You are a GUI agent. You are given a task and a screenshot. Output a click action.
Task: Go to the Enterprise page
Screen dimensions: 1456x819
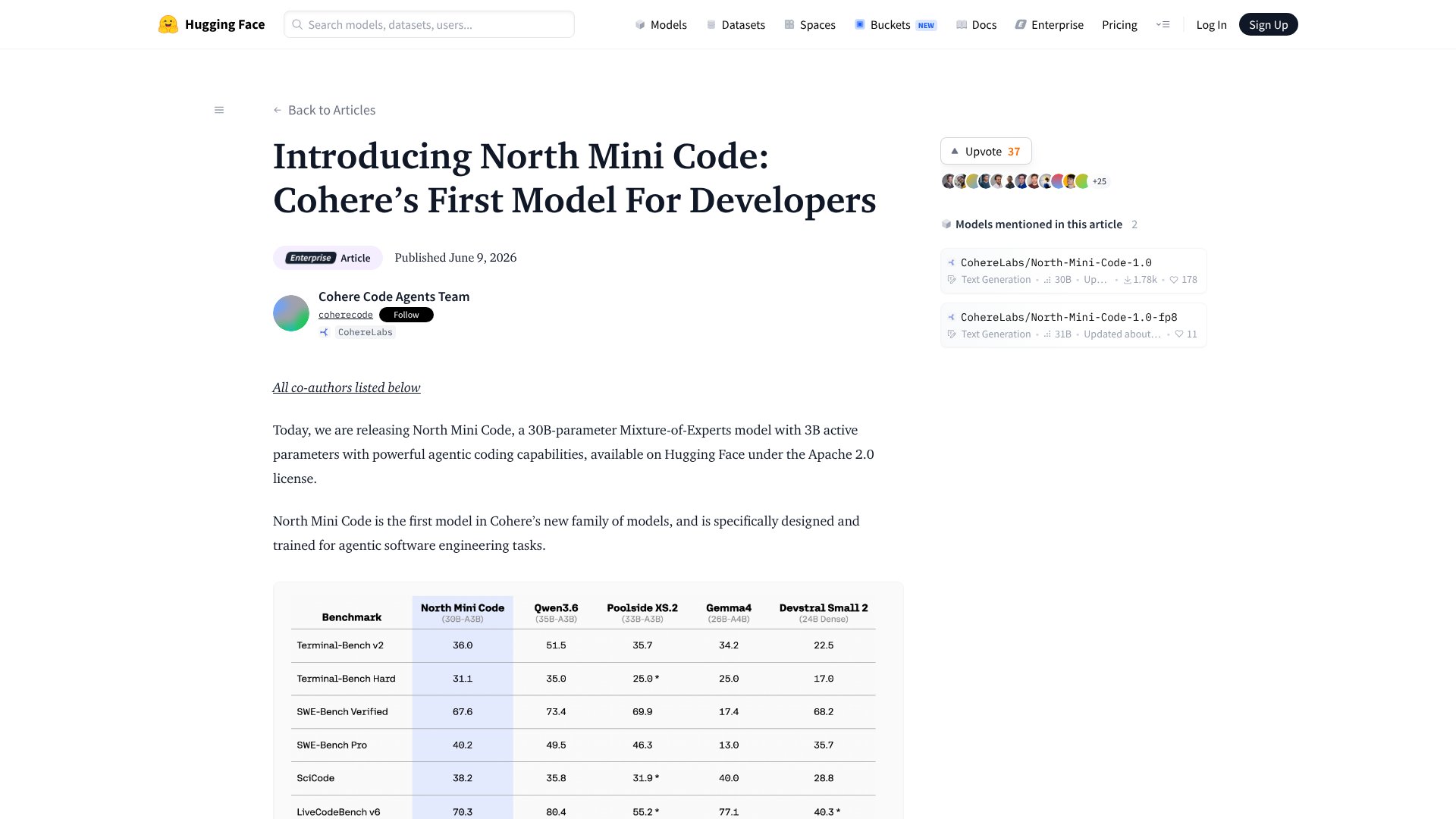click(1050, 24)
